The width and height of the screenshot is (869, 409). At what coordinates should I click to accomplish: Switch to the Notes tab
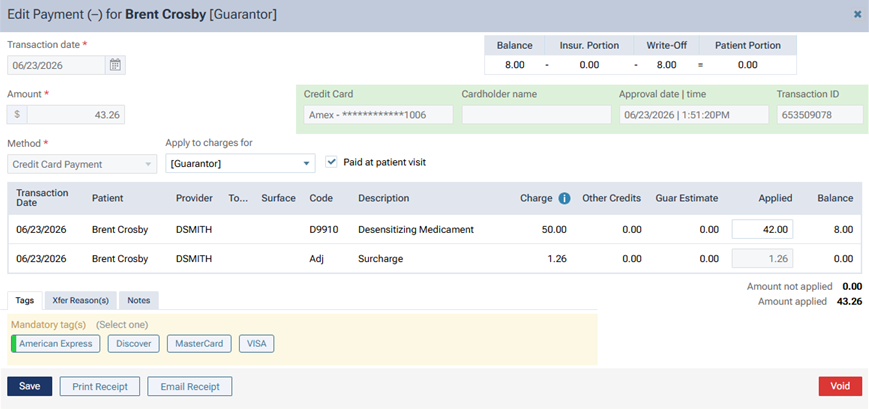tap(139, 300)
